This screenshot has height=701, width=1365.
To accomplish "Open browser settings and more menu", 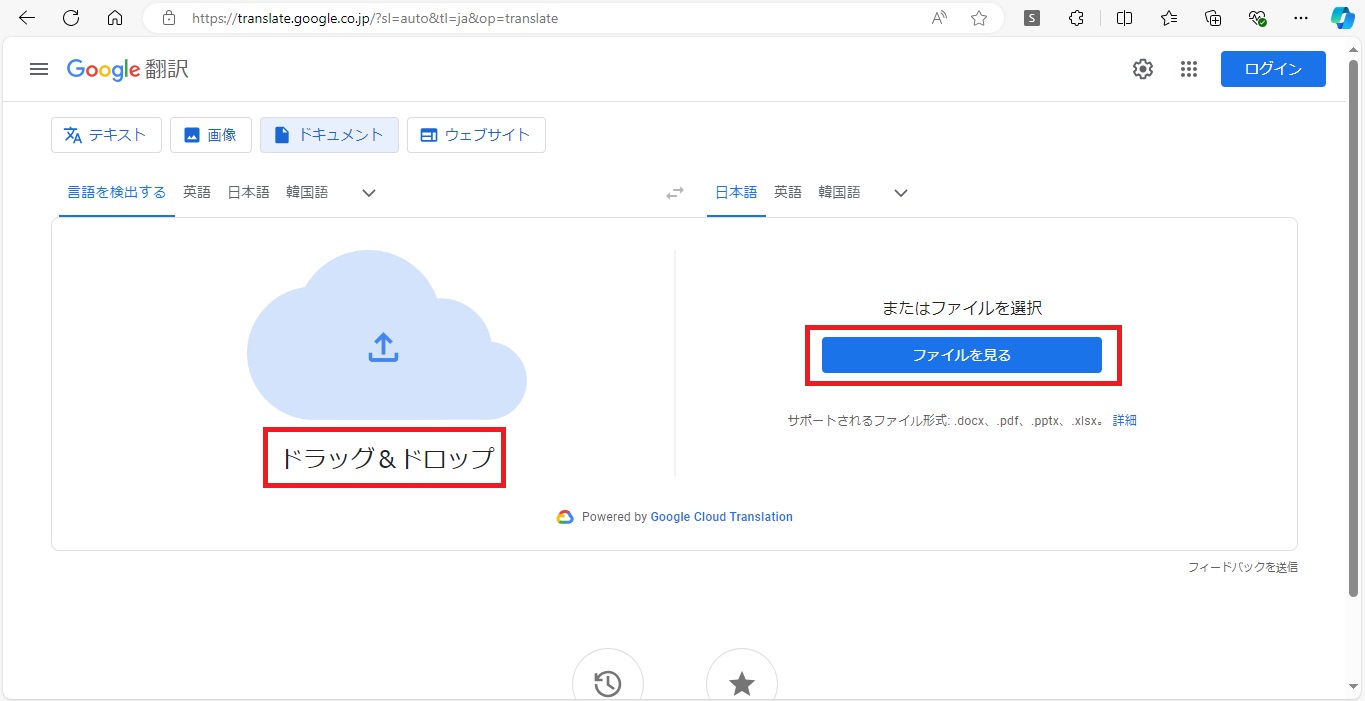I will point(1301,18).
